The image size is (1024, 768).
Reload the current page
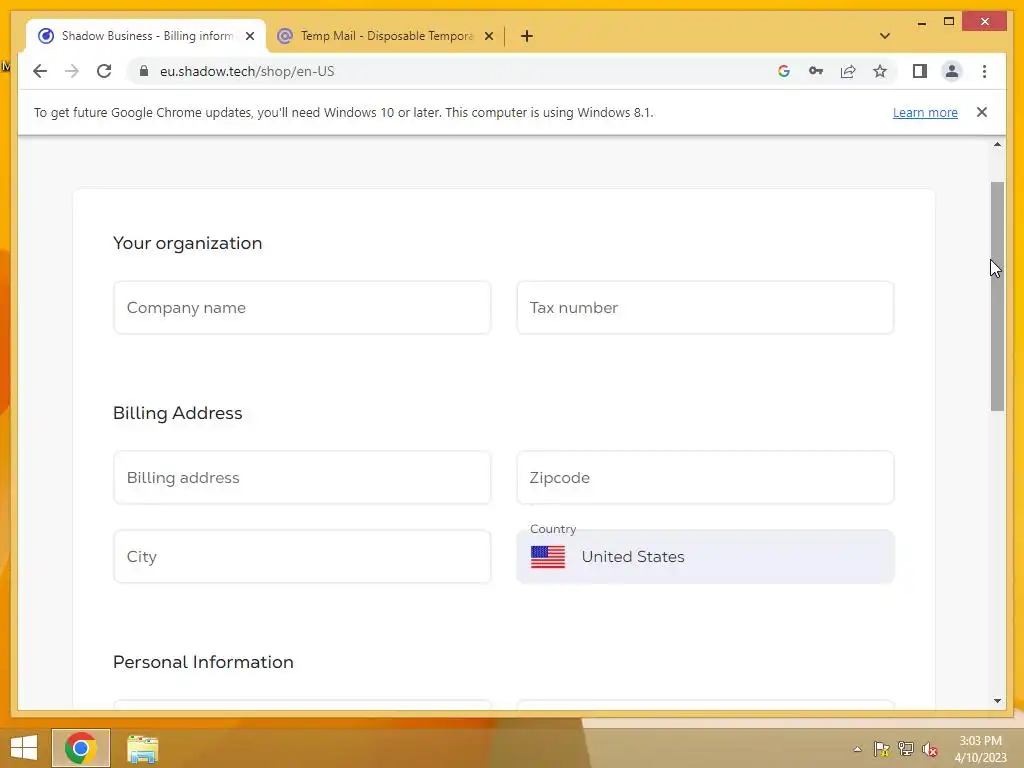[104, 71]
